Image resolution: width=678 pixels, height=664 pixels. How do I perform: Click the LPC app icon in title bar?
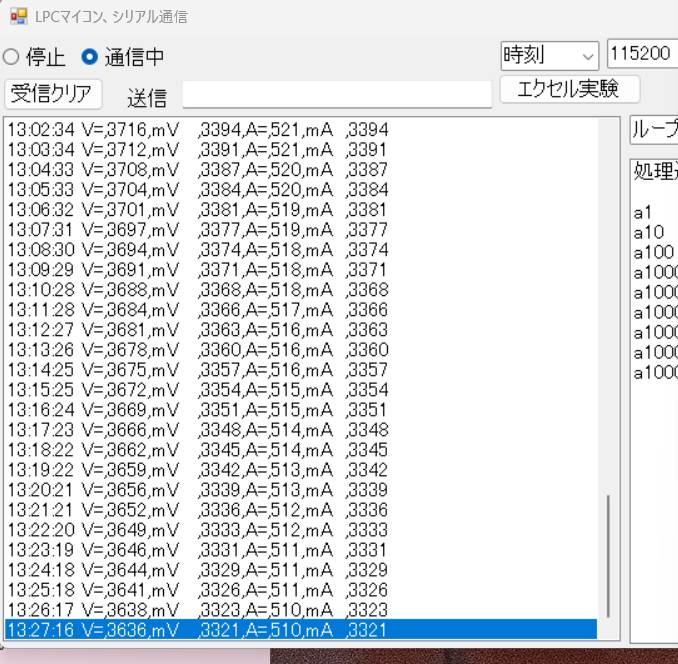coord(18,17)
